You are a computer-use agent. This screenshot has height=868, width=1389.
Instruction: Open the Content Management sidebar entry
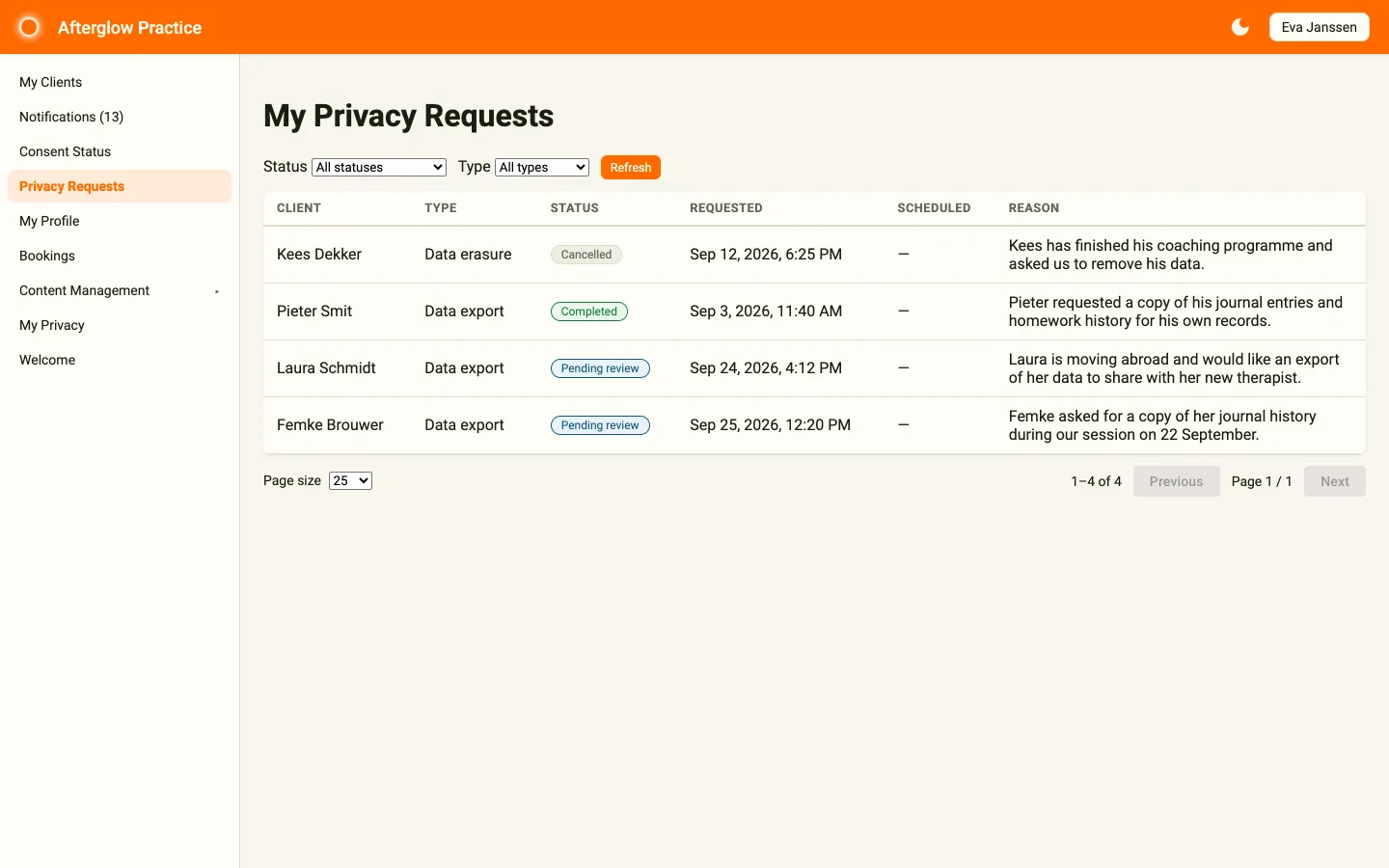click(120, 290)
